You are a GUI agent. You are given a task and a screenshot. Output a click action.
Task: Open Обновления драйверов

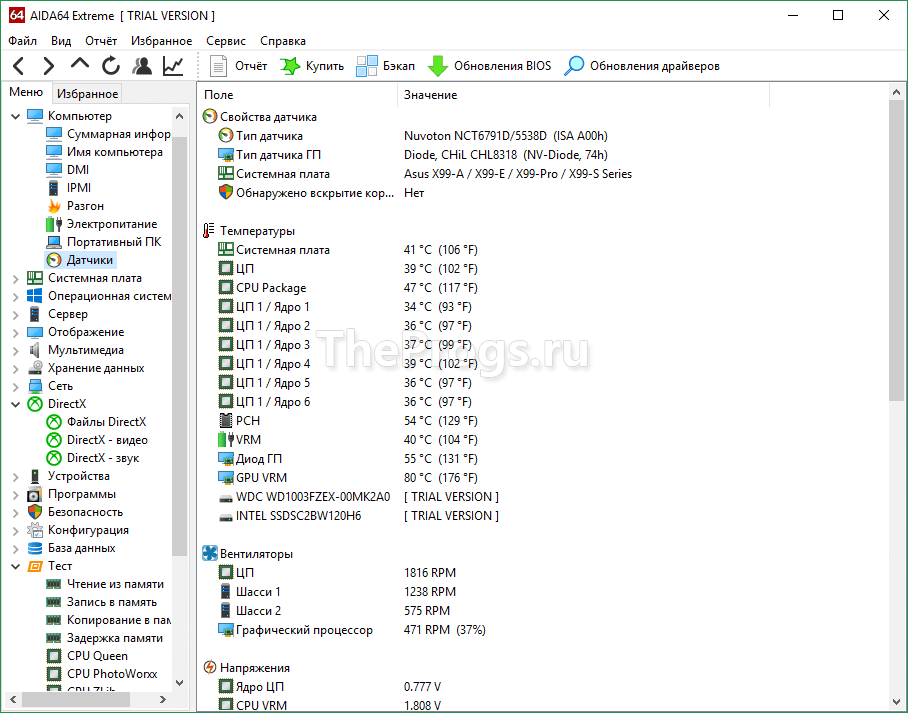642,66
